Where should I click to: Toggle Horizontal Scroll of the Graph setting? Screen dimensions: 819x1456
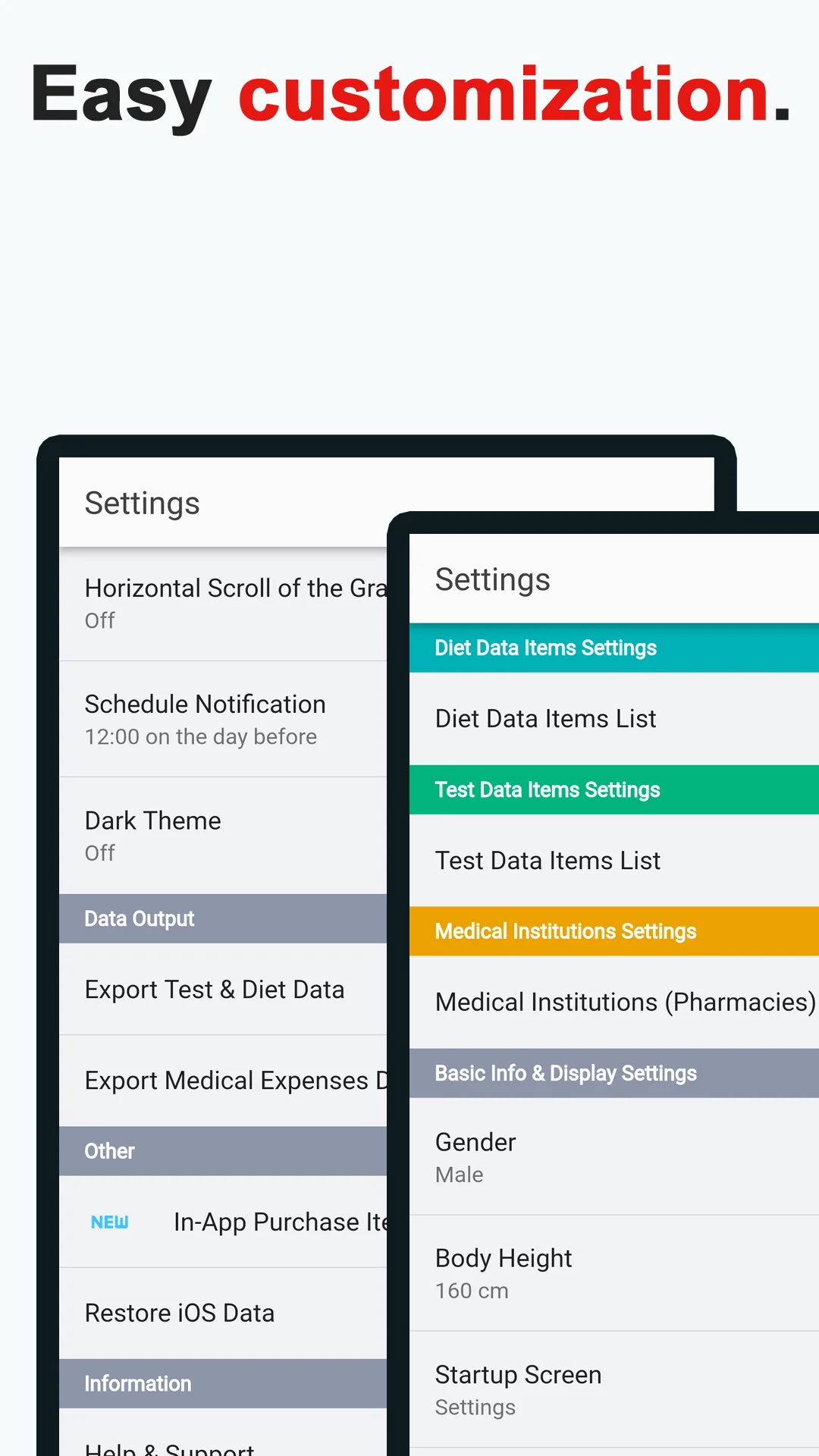point(223,604)
